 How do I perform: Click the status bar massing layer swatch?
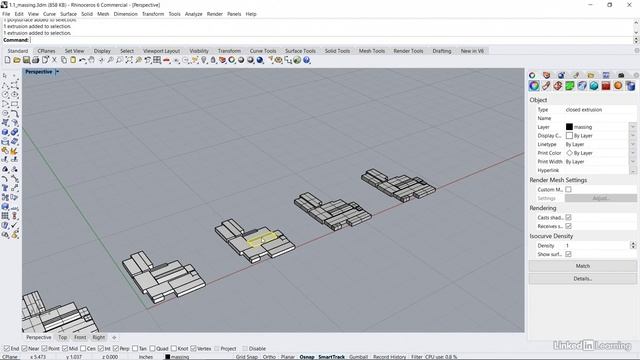pos(167,357)
